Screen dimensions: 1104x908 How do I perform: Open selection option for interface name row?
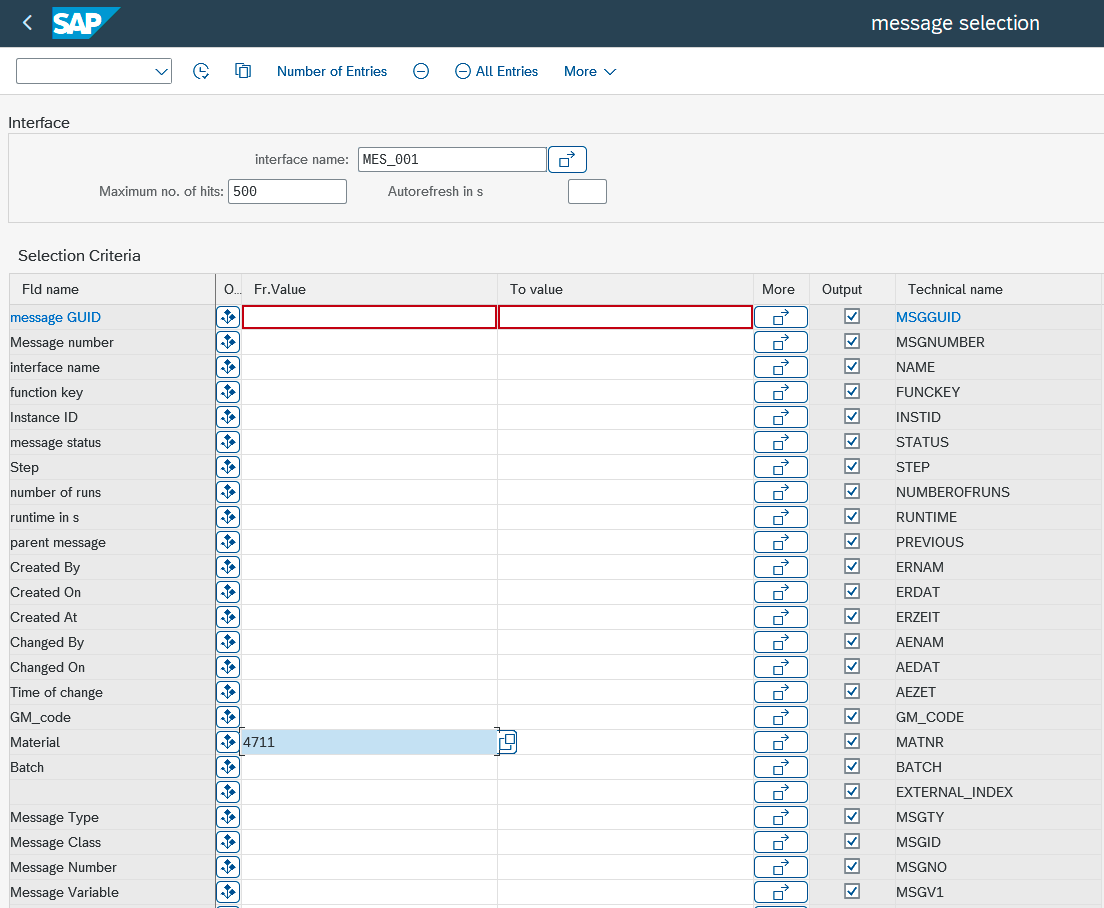pyautogui.click(x=228, y=367)
